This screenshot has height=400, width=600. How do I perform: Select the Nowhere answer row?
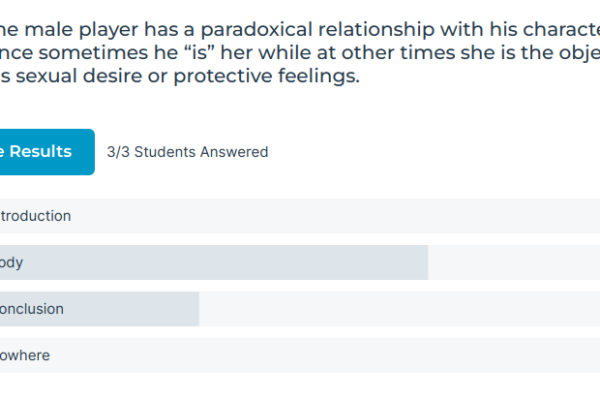click(x=300, y=355)
